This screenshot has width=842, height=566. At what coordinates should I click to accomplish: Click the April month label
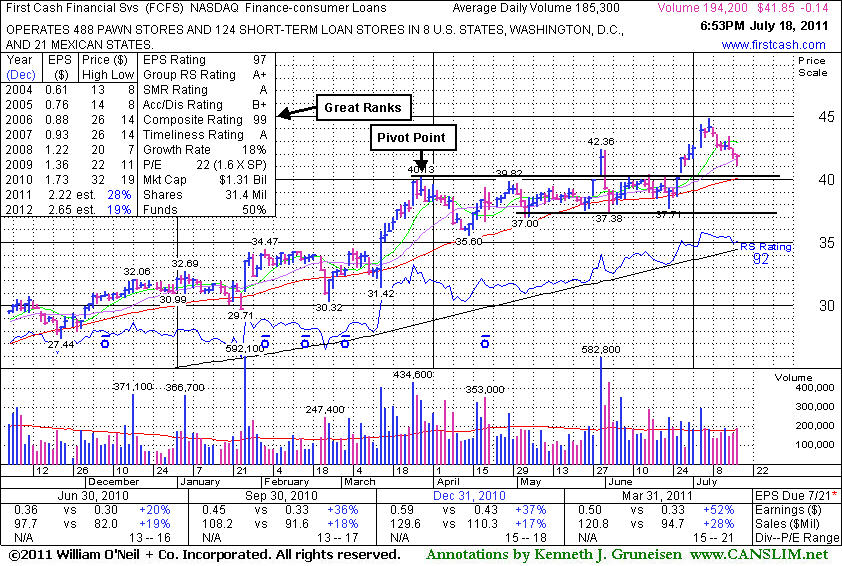pyautogui.click(x=448, y=482)
